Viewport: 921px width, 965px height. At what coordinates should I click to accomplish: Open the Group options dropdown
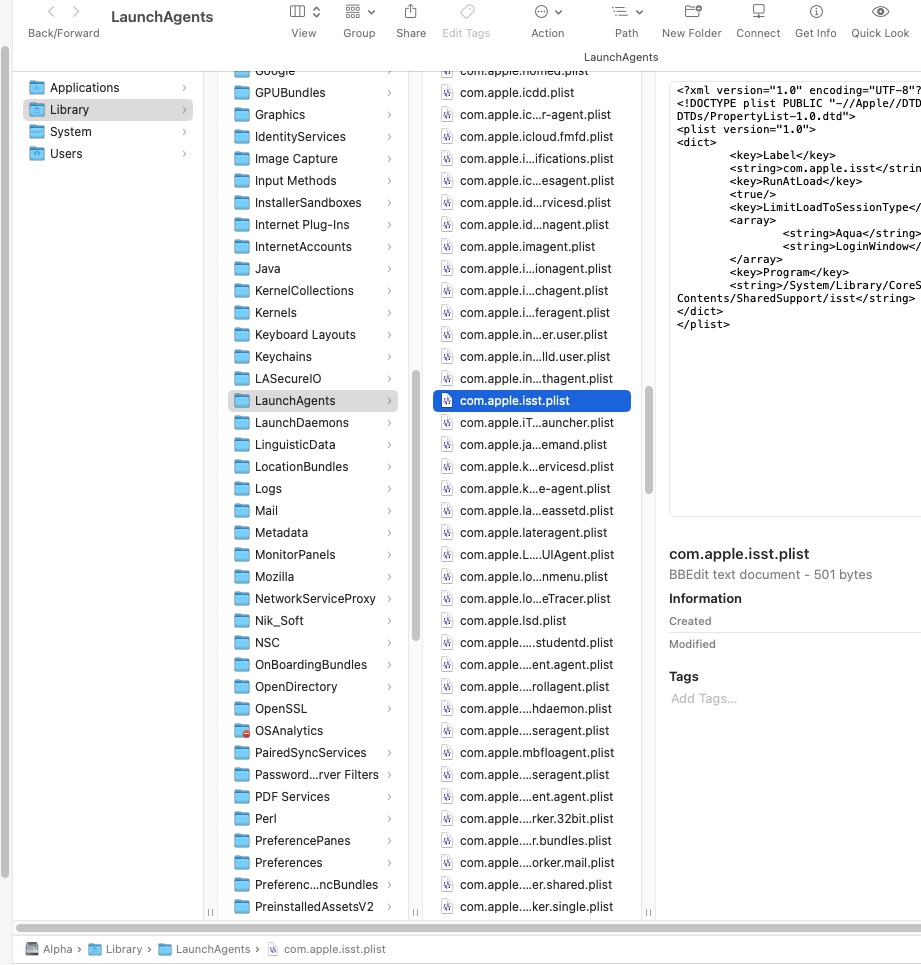360,12
